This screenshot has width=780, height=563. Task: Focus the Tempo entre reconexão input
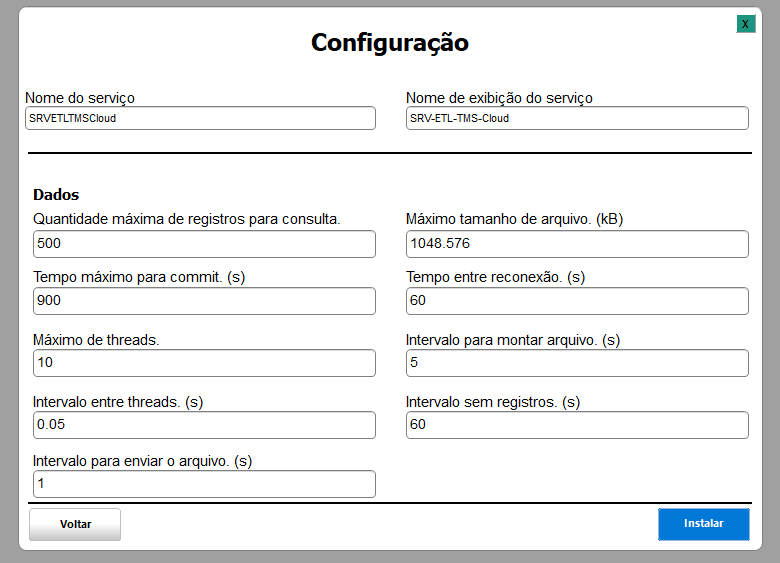577,301
